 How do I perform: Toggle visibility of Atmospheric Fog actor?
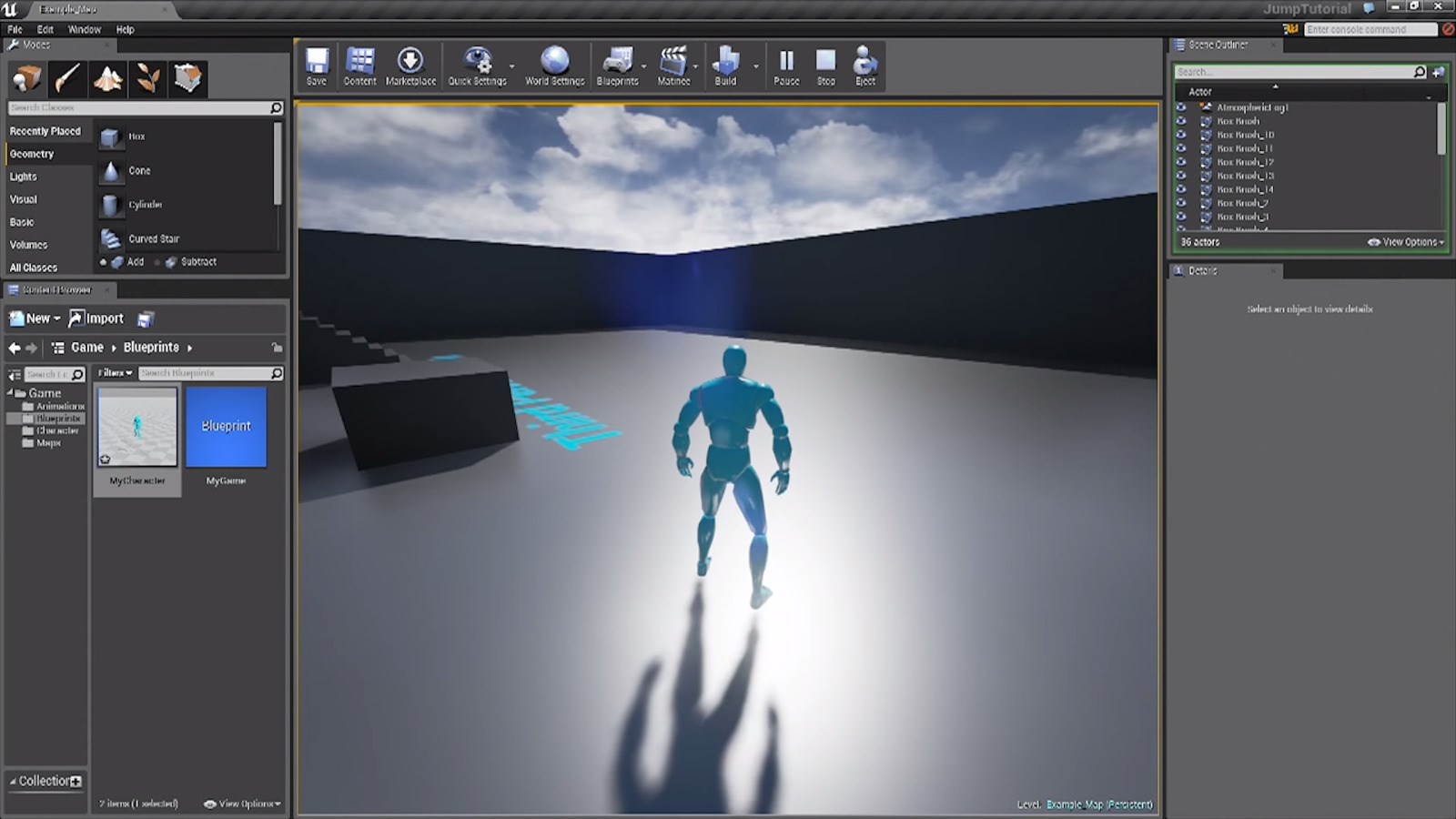point(1181,107)
